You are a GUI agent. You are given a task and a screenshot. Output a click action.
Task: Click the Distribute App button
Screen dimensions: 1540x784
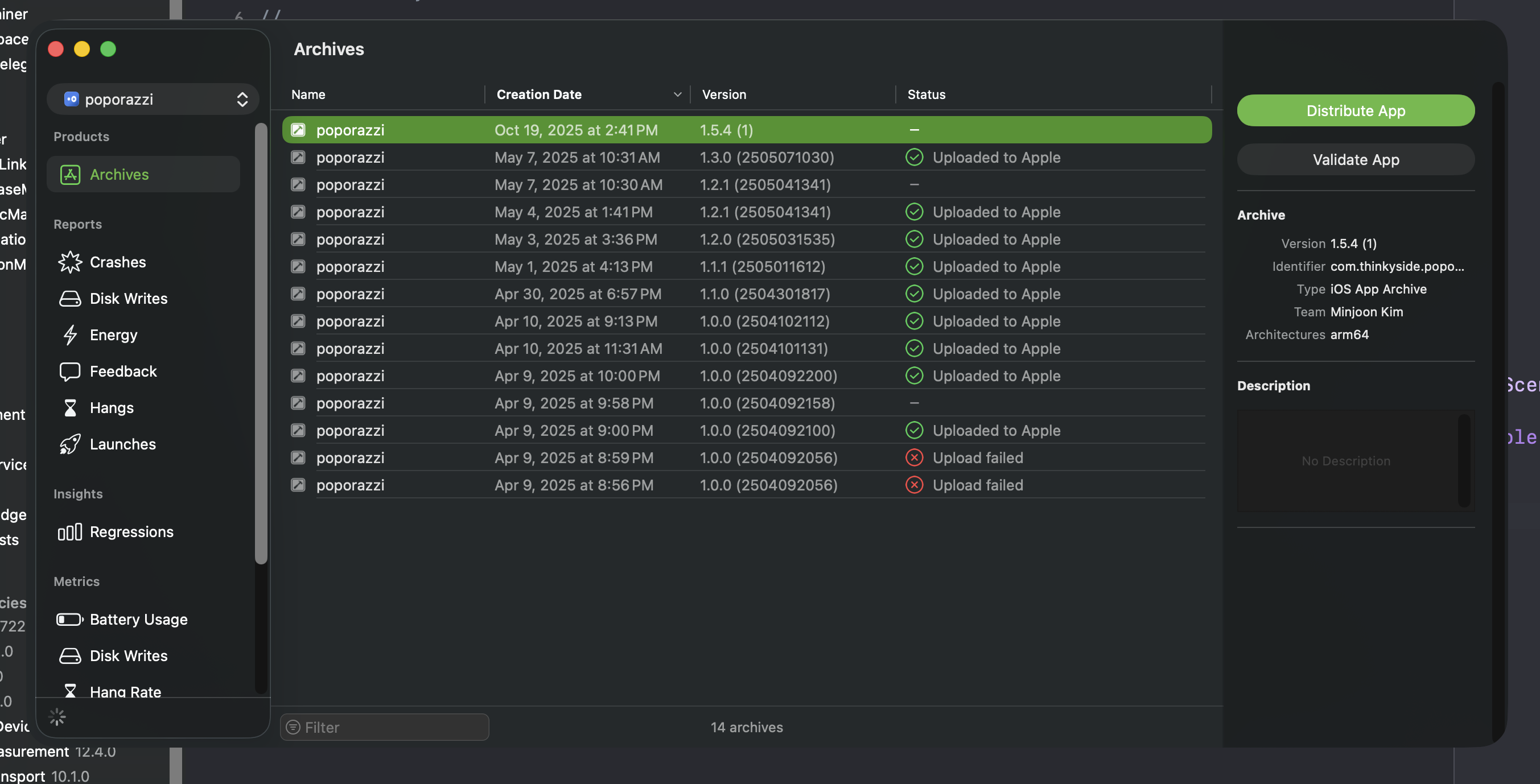tap(1355, 110)
